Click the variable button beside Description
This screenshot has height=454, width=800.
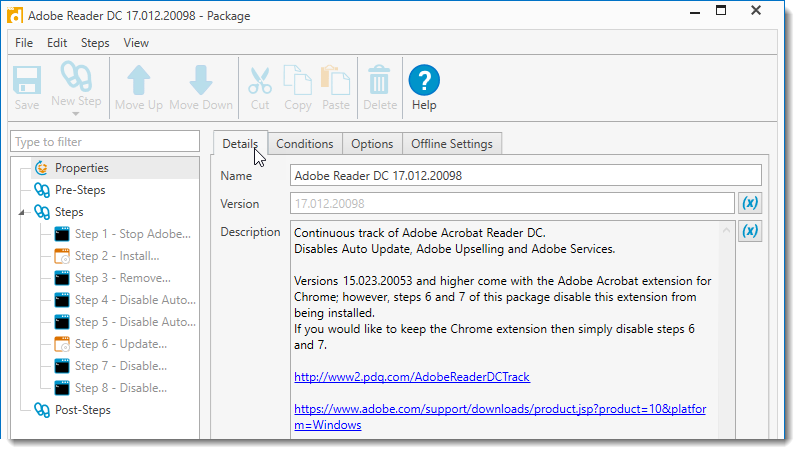750,232
